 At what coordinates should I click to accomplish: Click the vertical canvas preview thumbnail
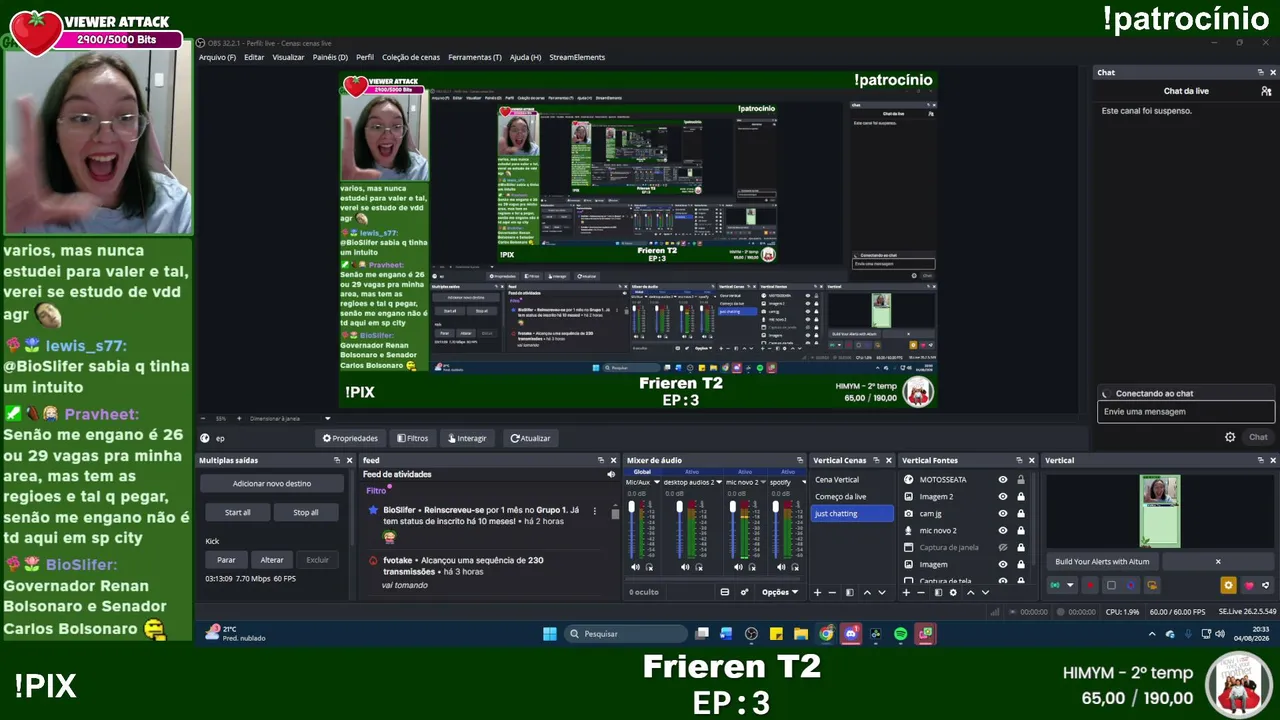point(1160,511)
